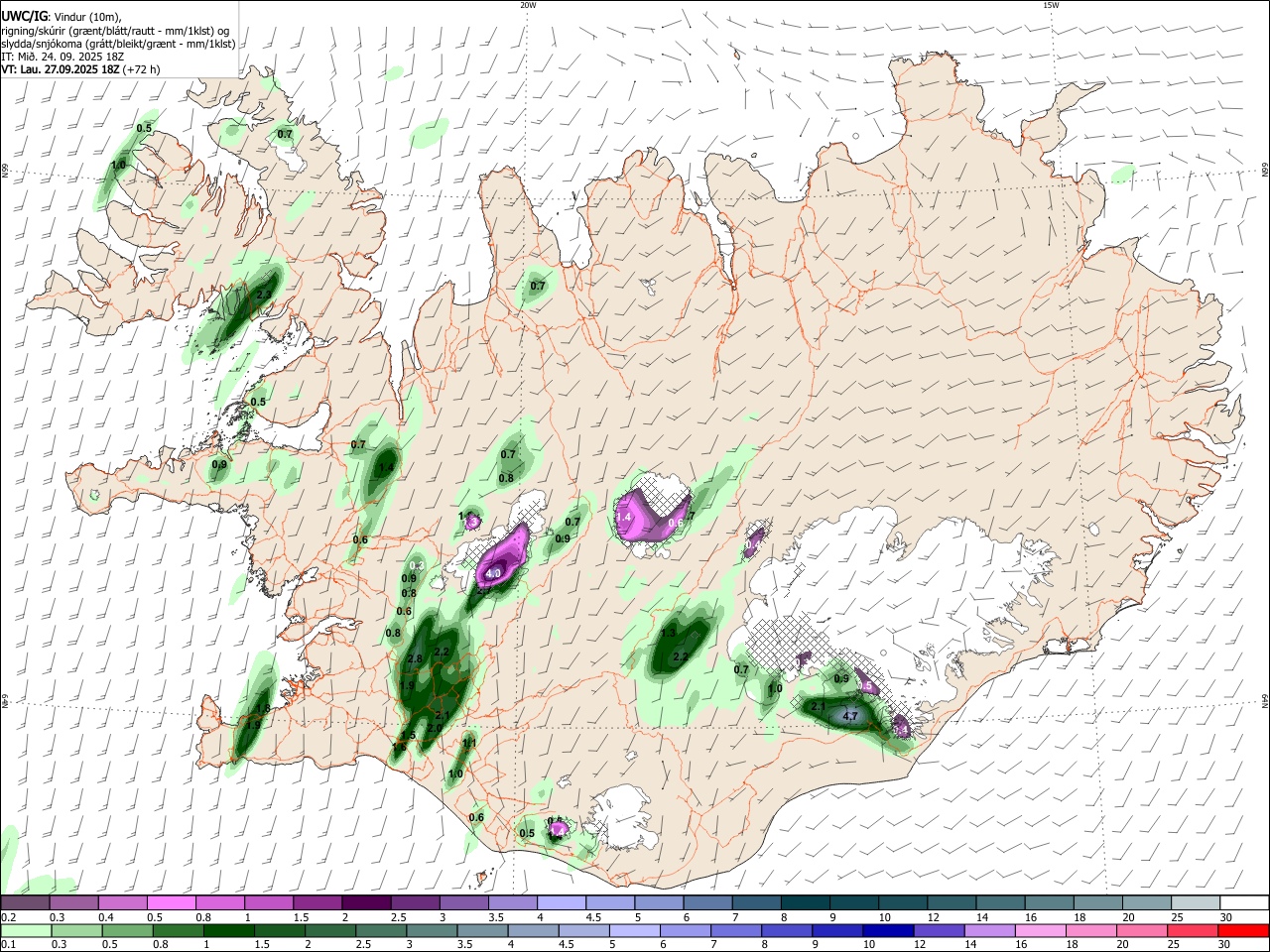Click the 2.0 rain value on the map
The height and width of the screenshot is (952, 1270).
(x=434, y=727)
